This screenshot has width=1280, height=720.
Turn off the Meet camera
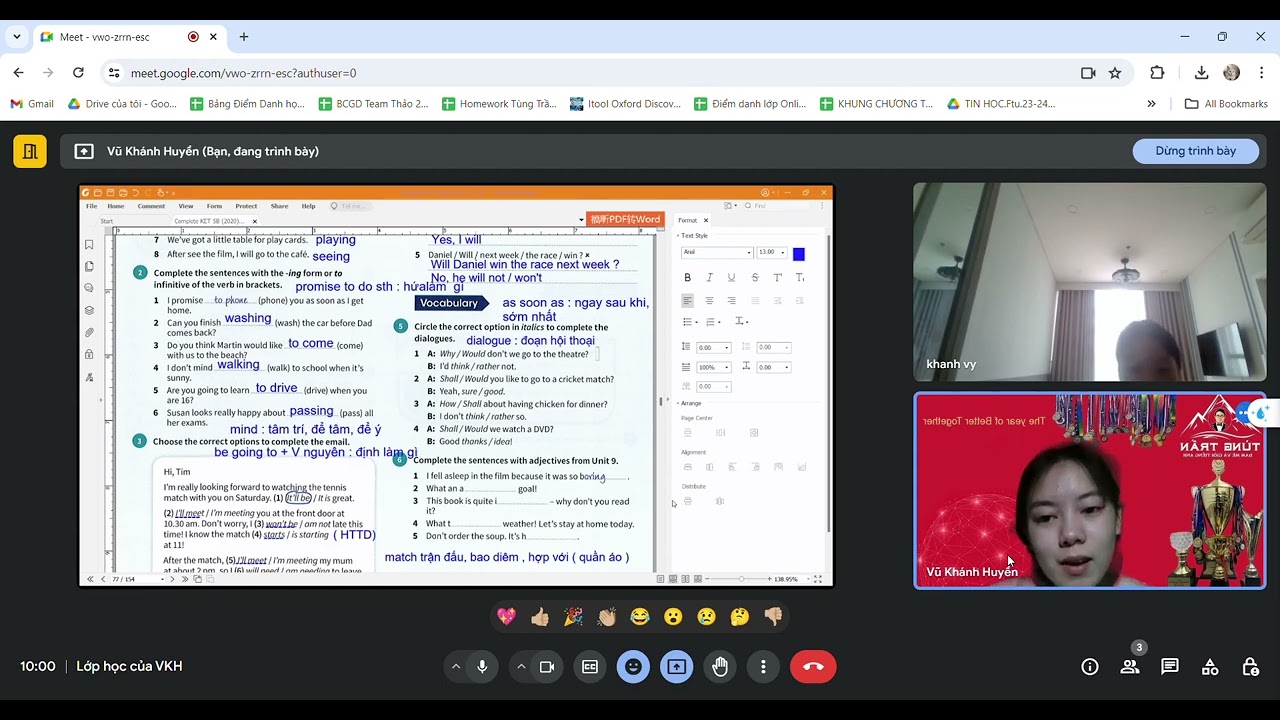pyautogui.click(x=547, y=667)
